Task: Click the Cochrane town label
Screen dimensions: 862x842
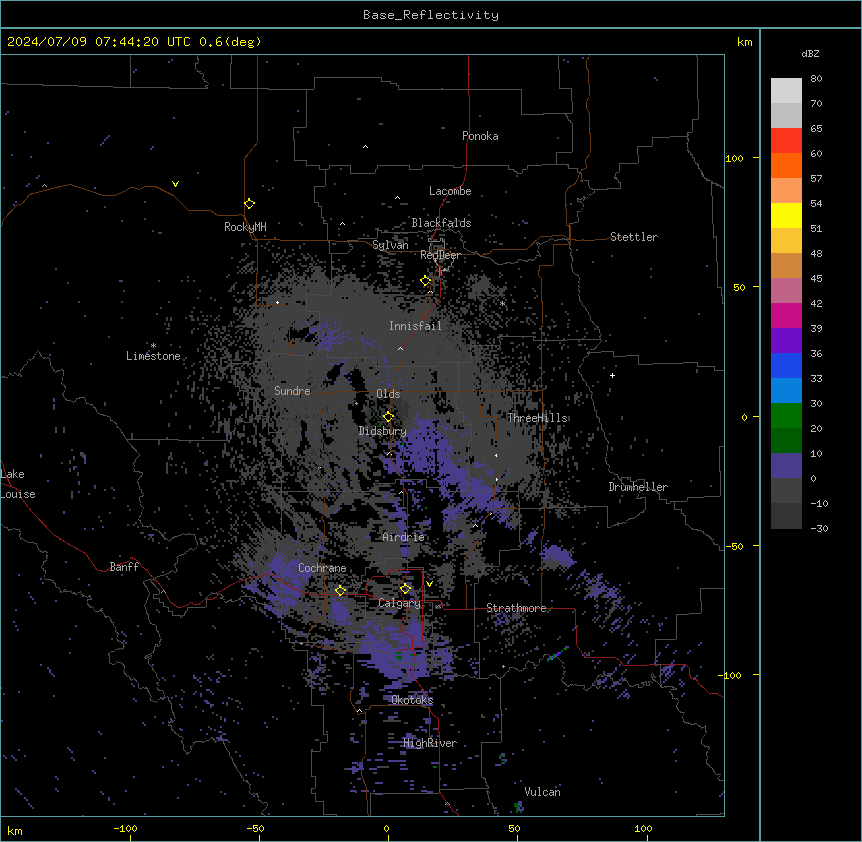Action: [x=322, y=568]
